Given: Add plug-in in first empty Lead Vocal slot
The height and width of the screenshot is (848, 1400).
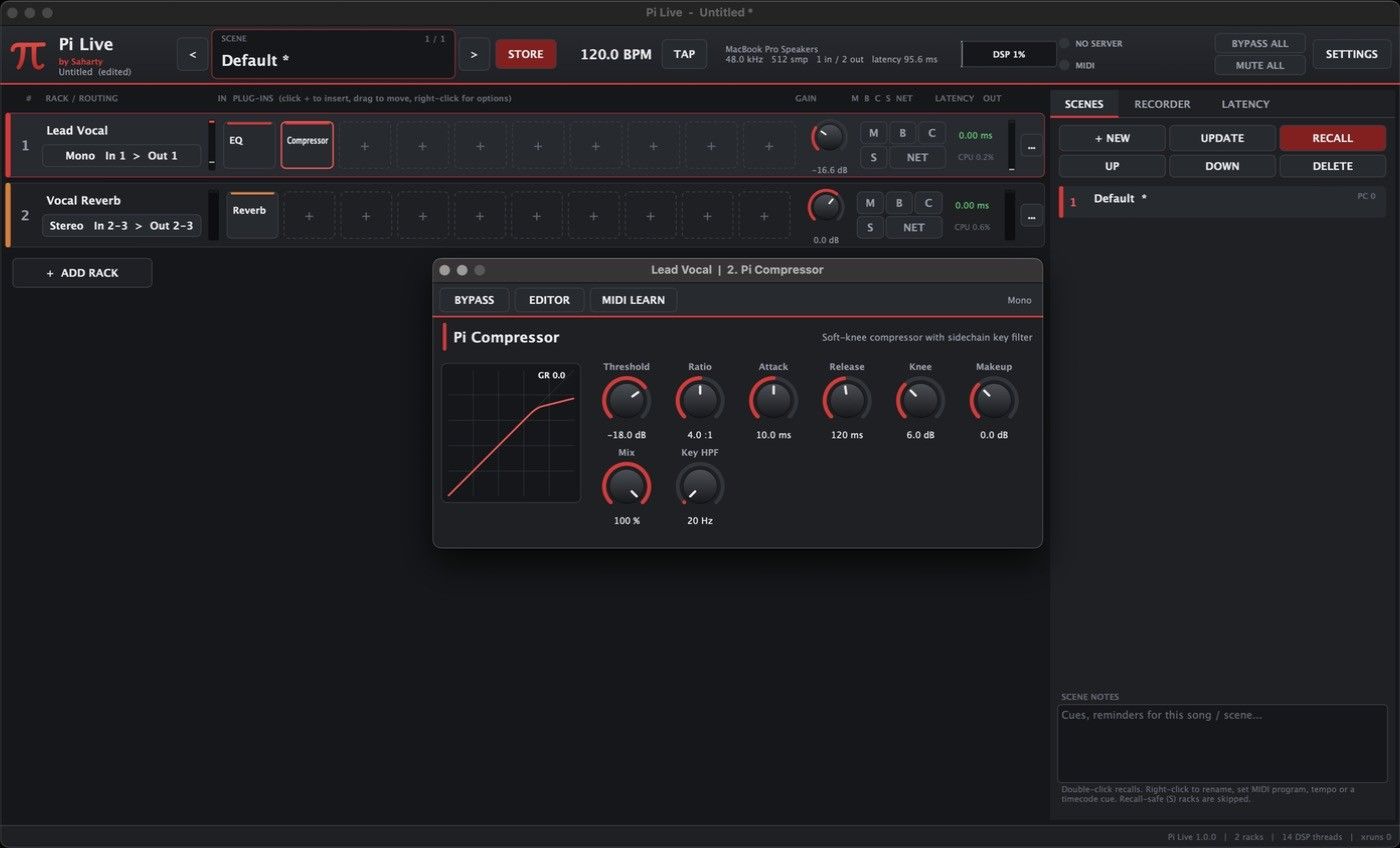Looking at the screenshot, I should (x=364, y=146).
